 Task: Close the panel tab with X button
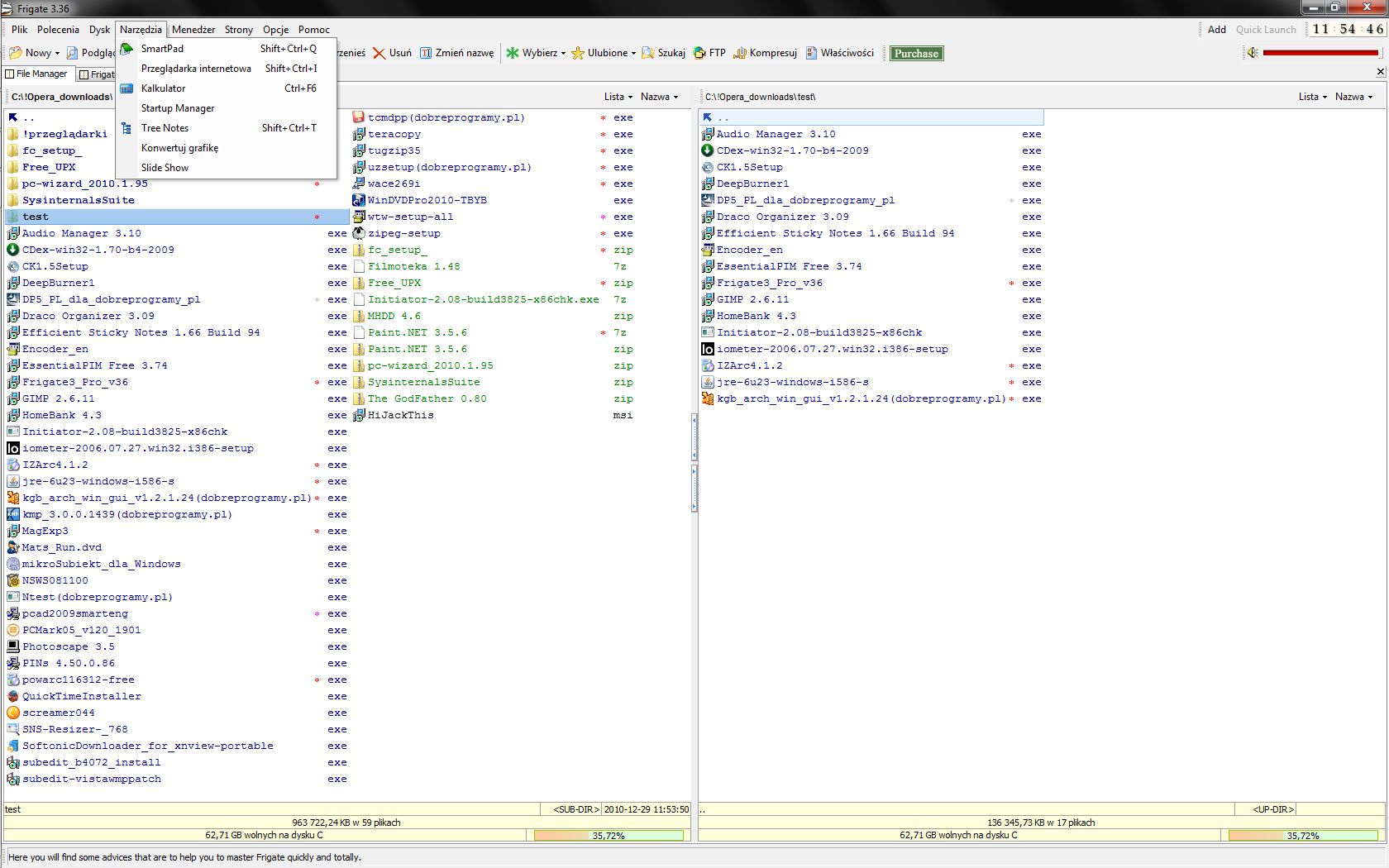click(1380, 72)
